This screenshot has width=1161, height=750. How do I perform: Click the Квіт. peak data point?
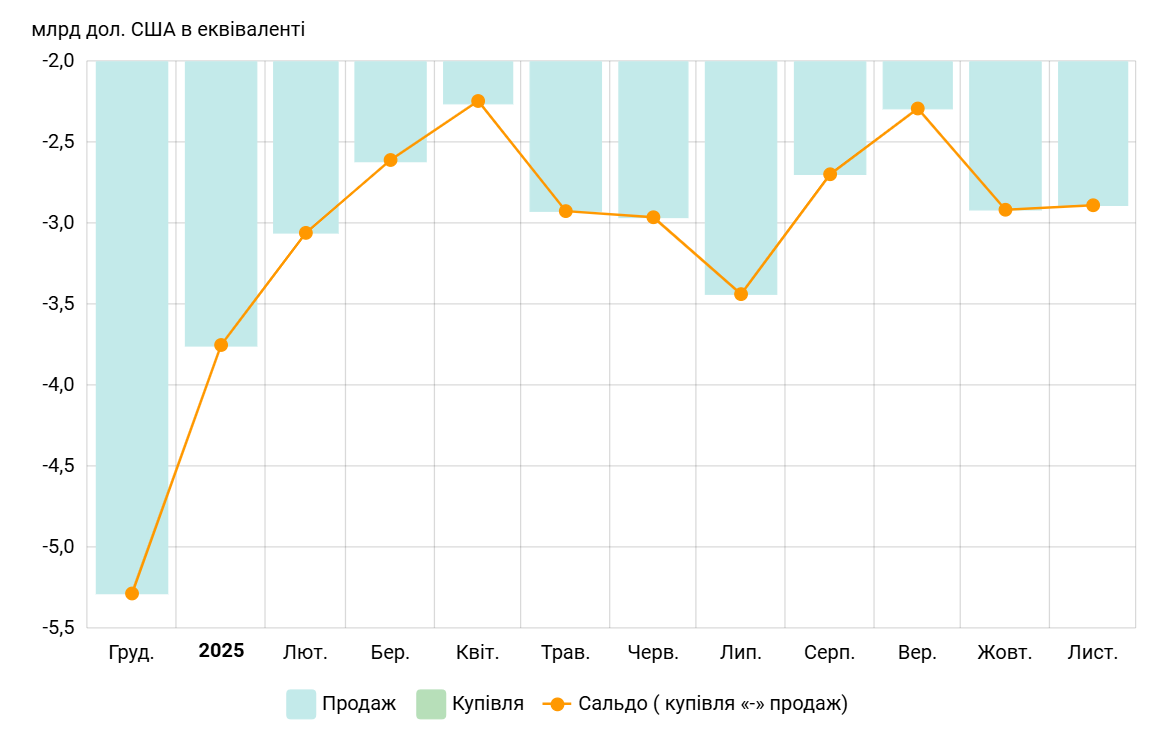point(478,101)
